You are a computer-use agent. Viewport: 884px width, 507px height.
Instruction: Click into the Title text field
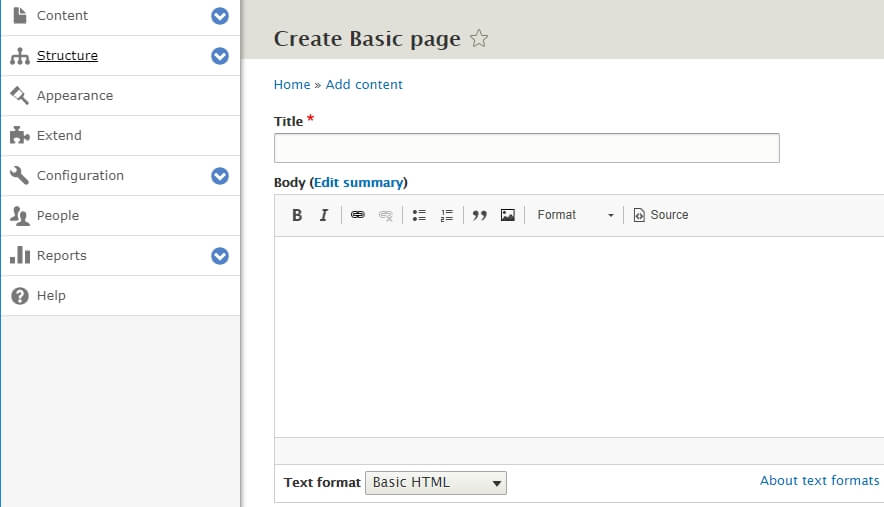coord(526,148)
